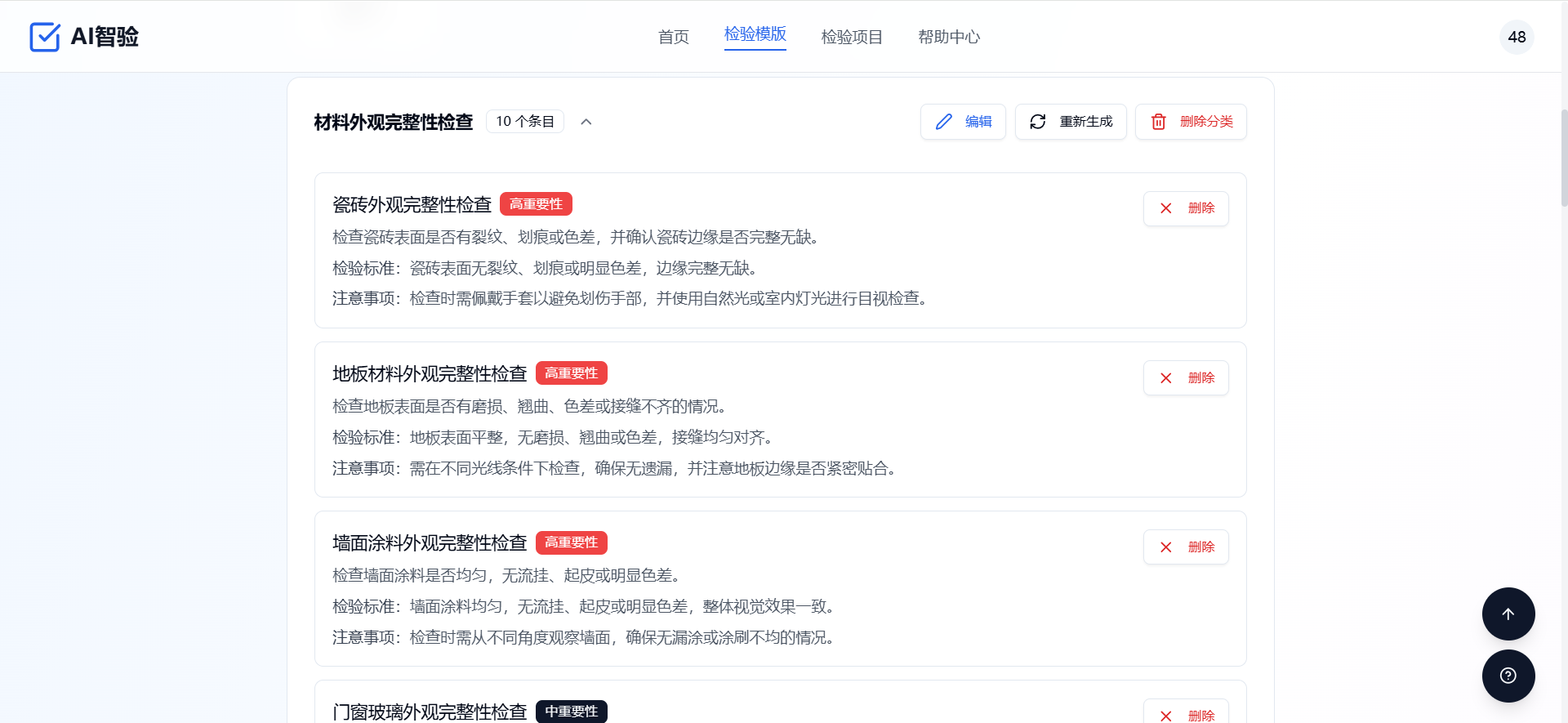The width and height of the screenshot is (1568, 723).
Task: Click the 高重要性 tag on 瓷砖 item
Action: tap(536, 203)
